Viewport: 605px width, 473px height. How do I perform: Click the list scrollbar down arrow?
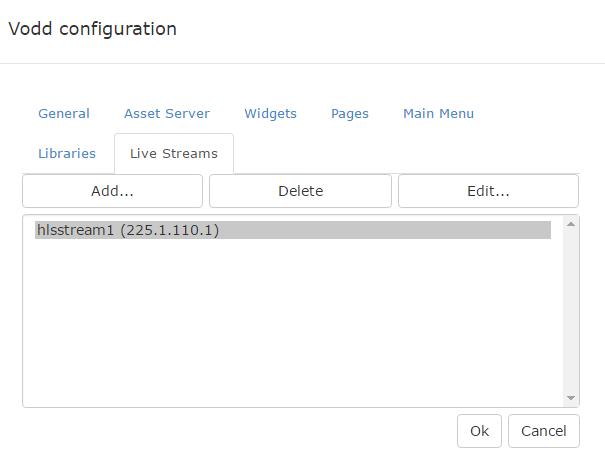(x=571, y=398)
